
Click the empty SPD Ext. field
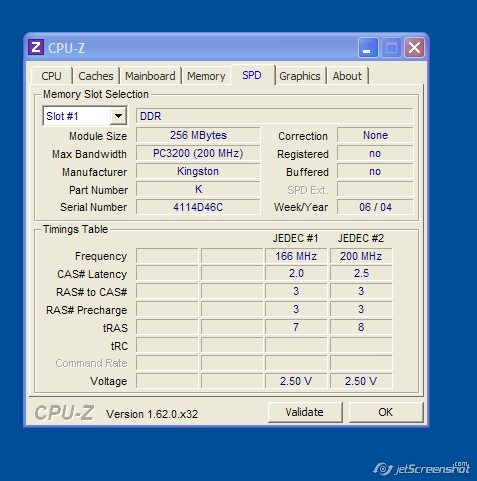tap(375, 189)
